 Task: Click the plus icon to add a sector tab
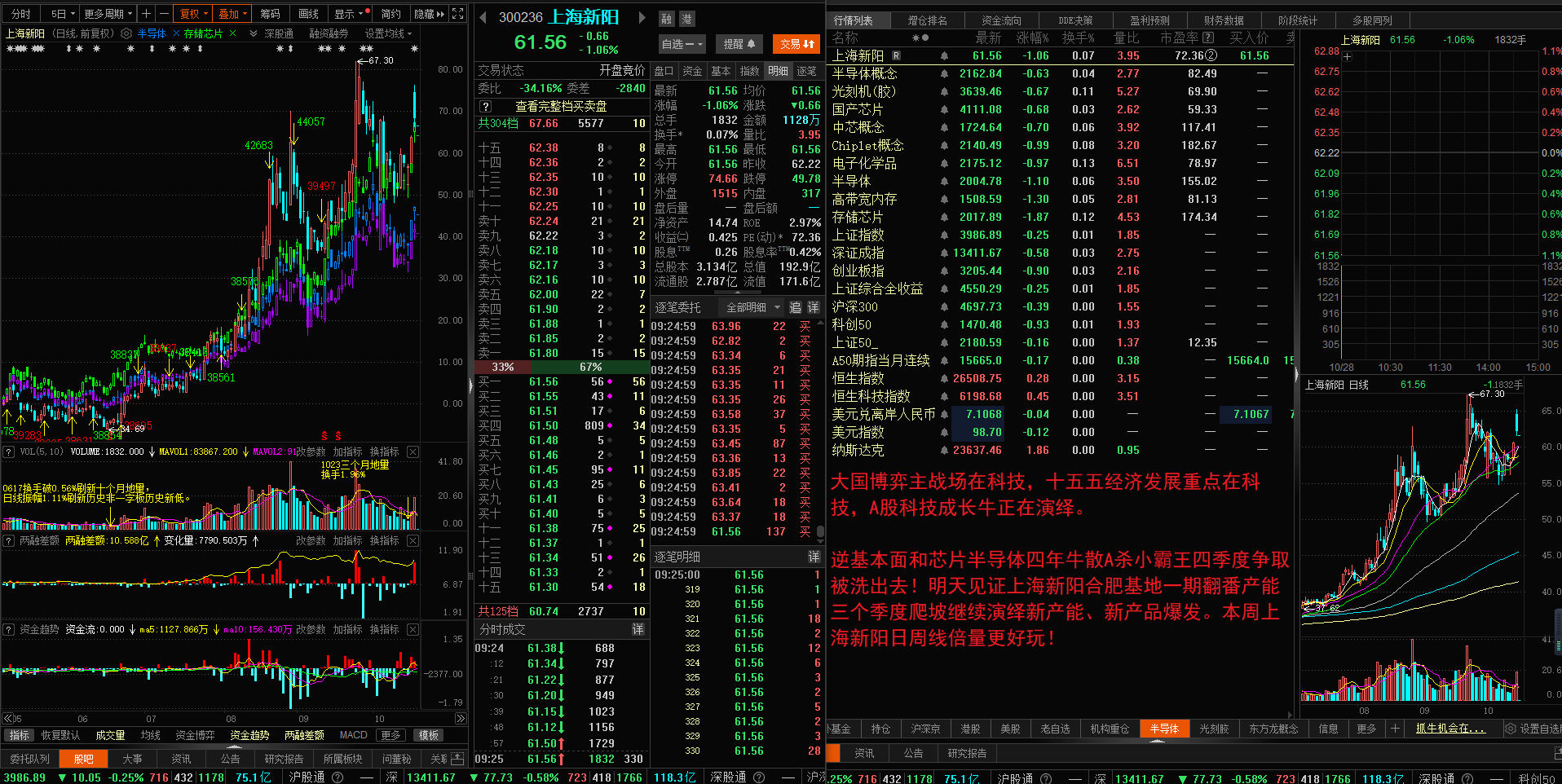click(x=1395, y=729)
